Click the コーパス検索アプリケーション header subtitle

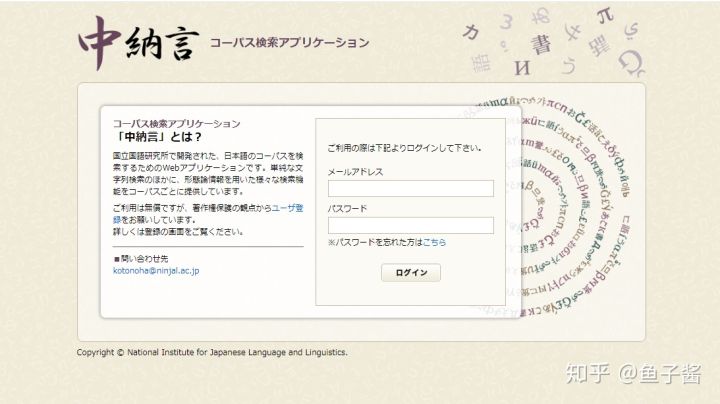(x=289, y=43)
